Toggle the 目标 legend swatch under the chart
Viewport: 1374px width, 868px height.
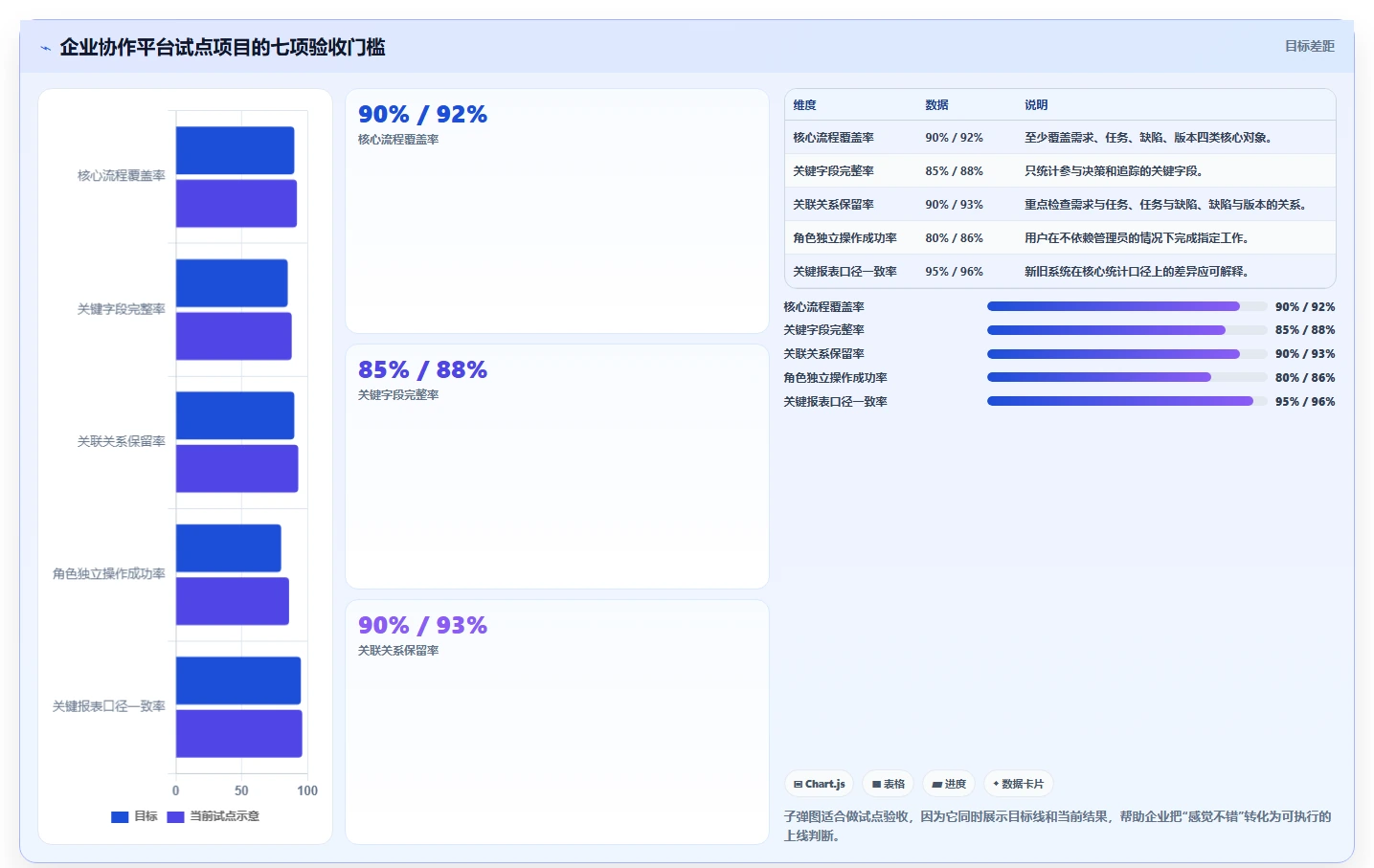(120, 817)
